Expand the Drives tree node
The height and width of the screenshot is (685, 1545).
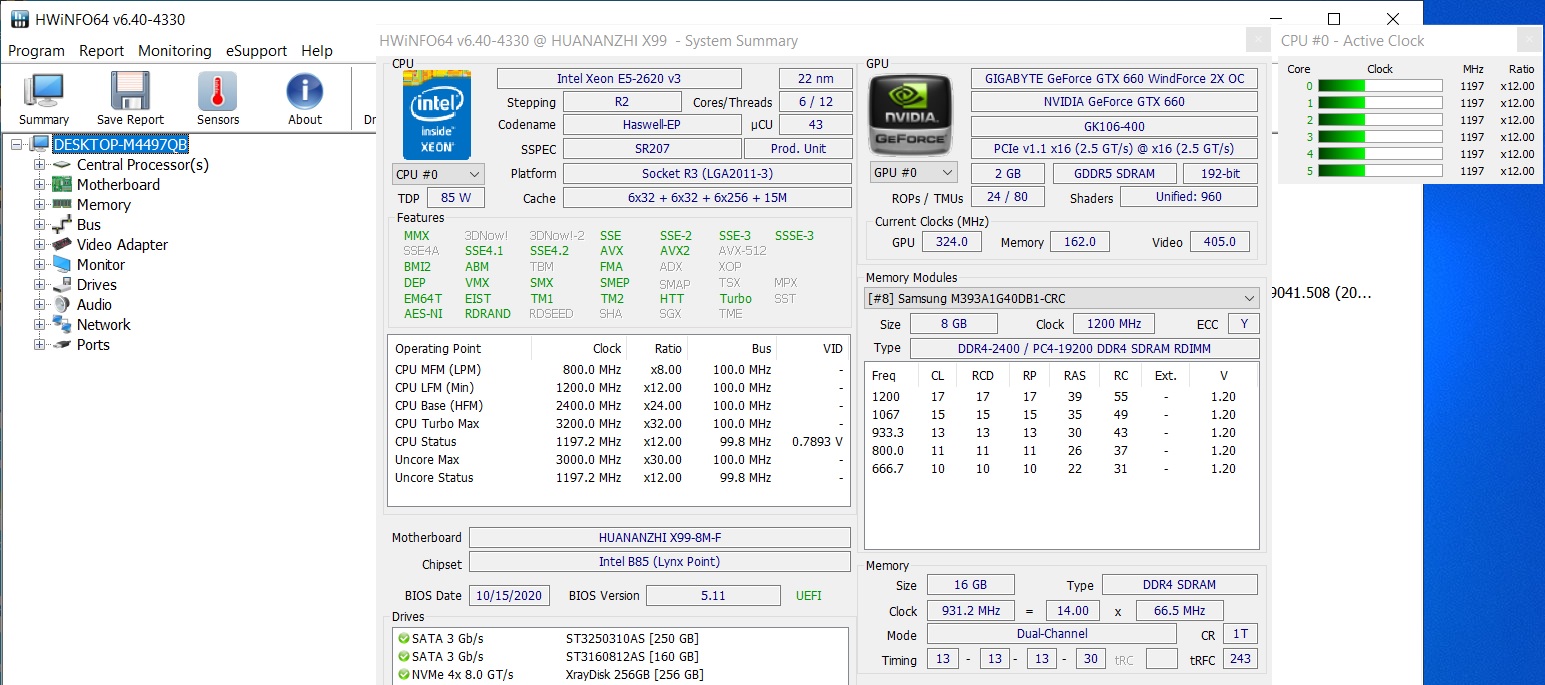click(x=39, y=285)
